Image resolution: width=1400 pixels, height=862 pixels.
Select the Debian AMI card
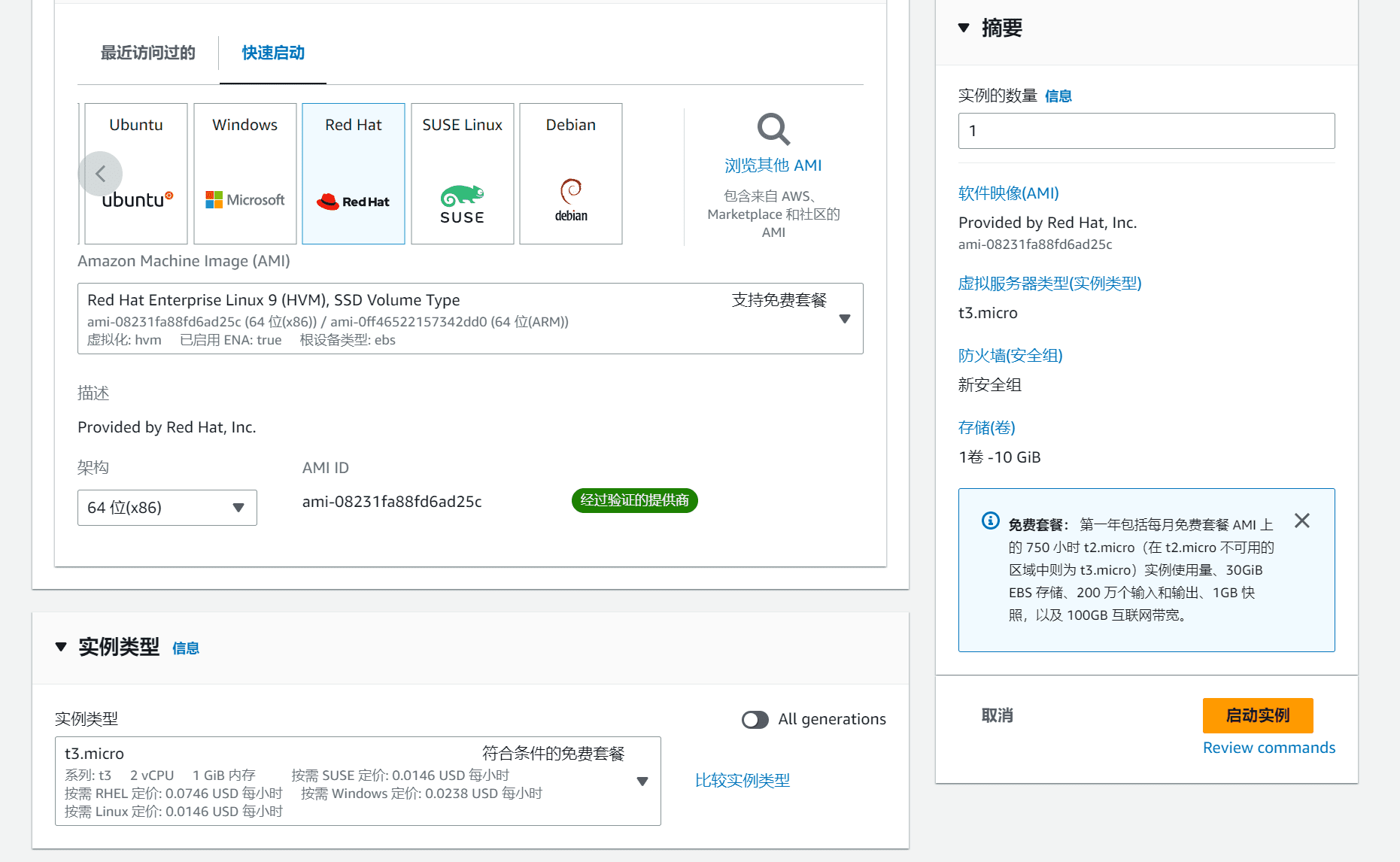pos(570,173)
